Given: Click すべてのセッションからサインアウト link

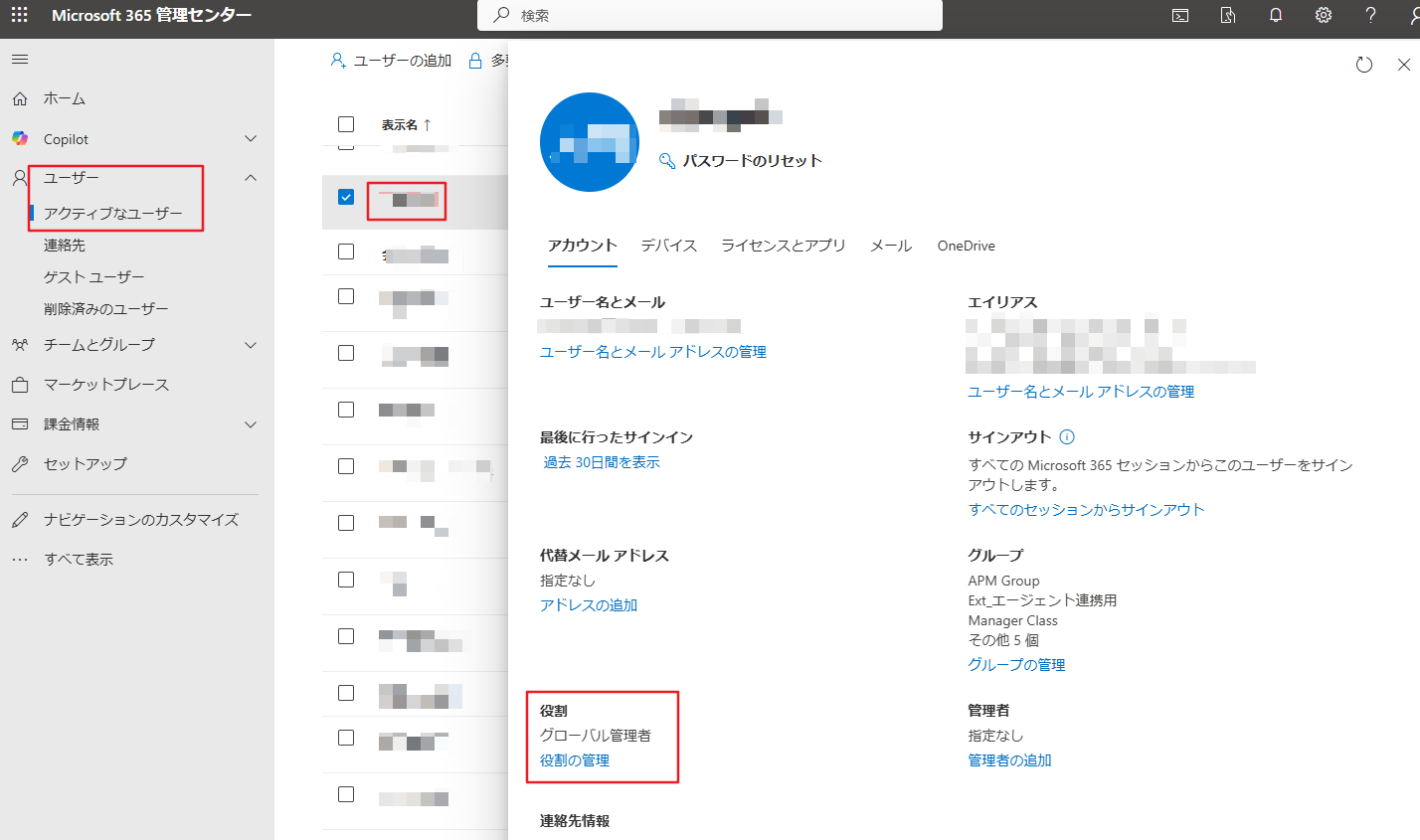Looking at the screenshot, I should (1087, 510).
